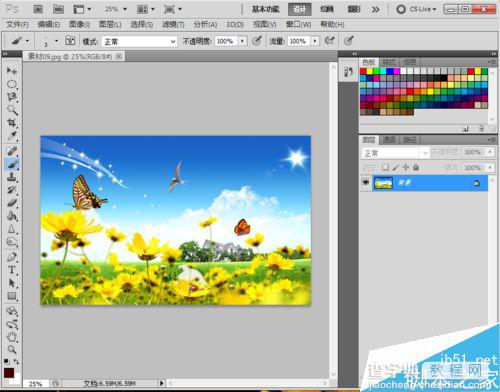Viewport: 500px width, 392px height.
Task: Open the collapsed History panel icon
Action: 348,72
